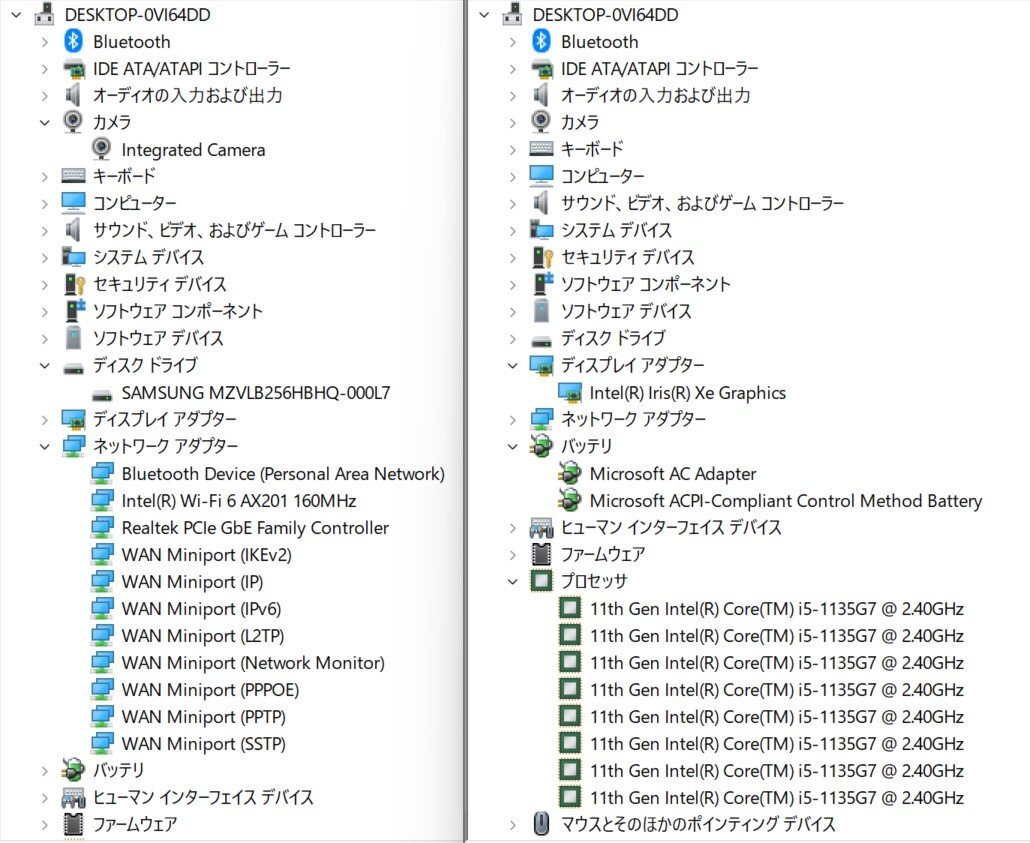Select ソフトウェア コンポーネント in left pane
This screenshot has width=1030, height=843.
pyautogui.click(x=177, y=311)
